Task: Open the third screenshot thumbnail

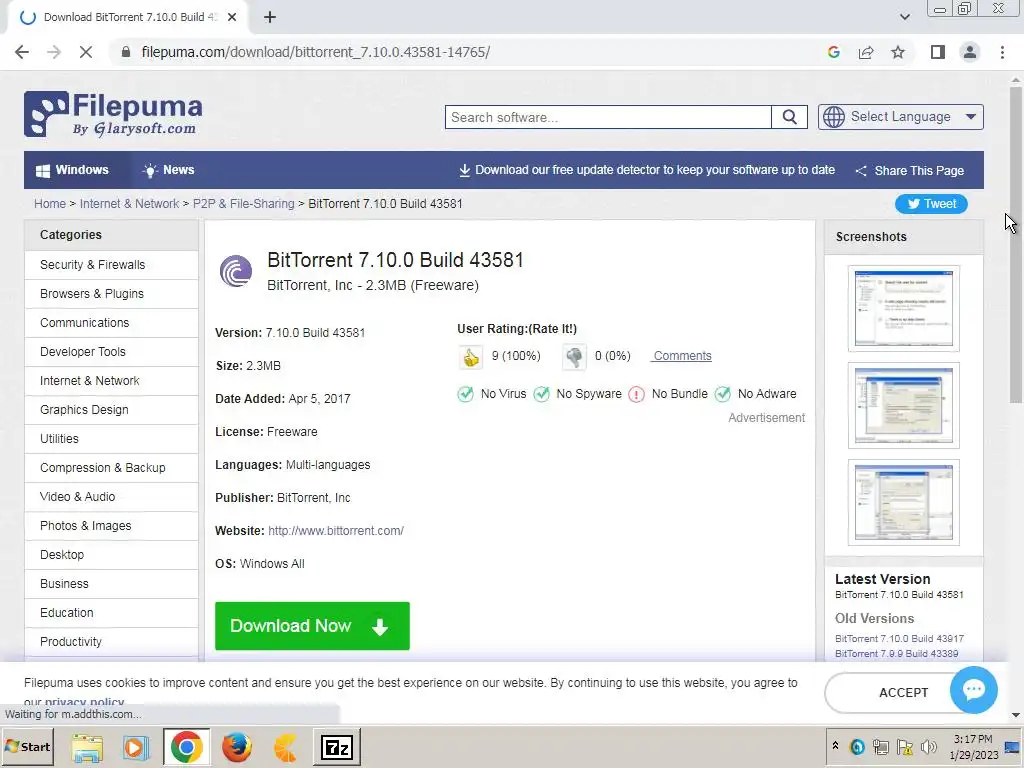Action: (904, 502)
